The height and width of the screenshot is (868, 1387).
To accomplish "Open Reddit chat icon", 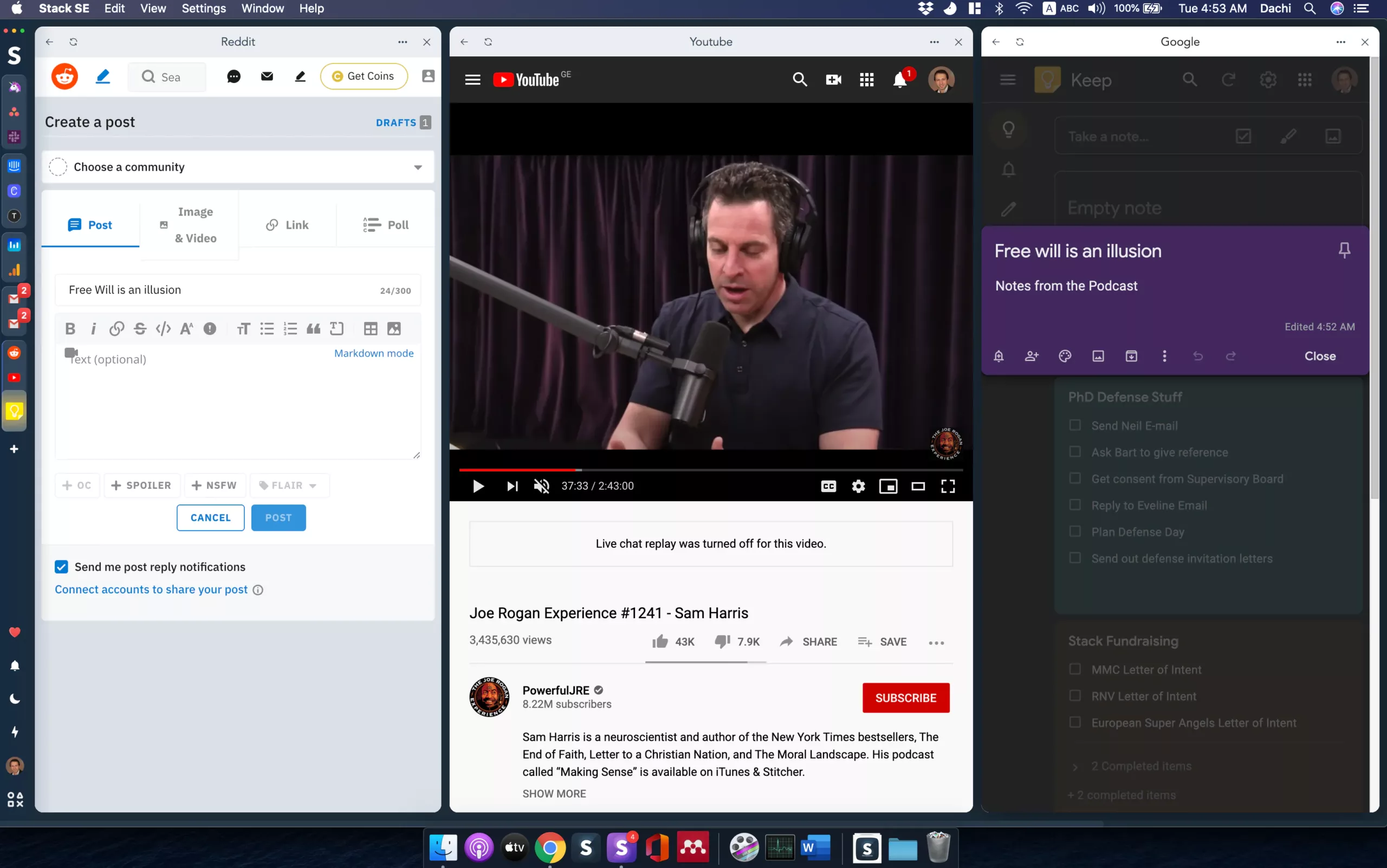I will coord(234,76).
